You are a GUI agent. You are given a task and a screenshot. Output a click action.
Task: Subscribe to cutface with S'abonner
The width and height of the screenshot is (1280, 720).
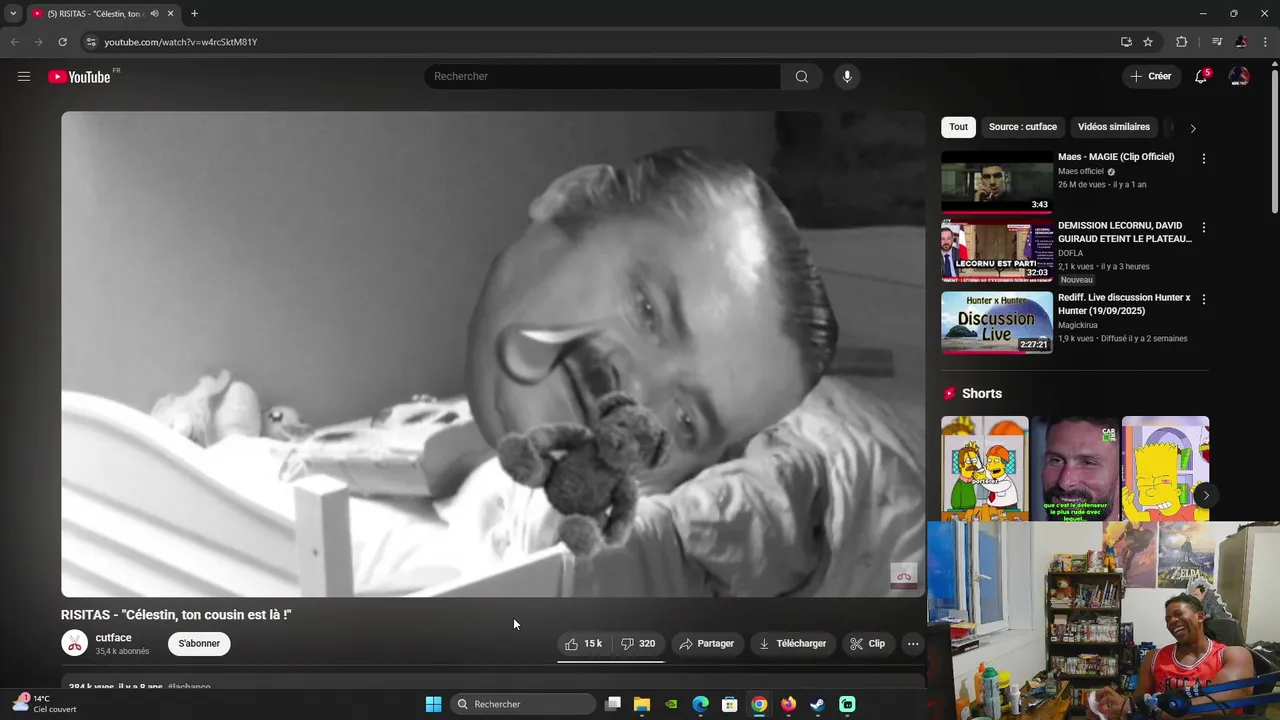[x=199, y=643]
